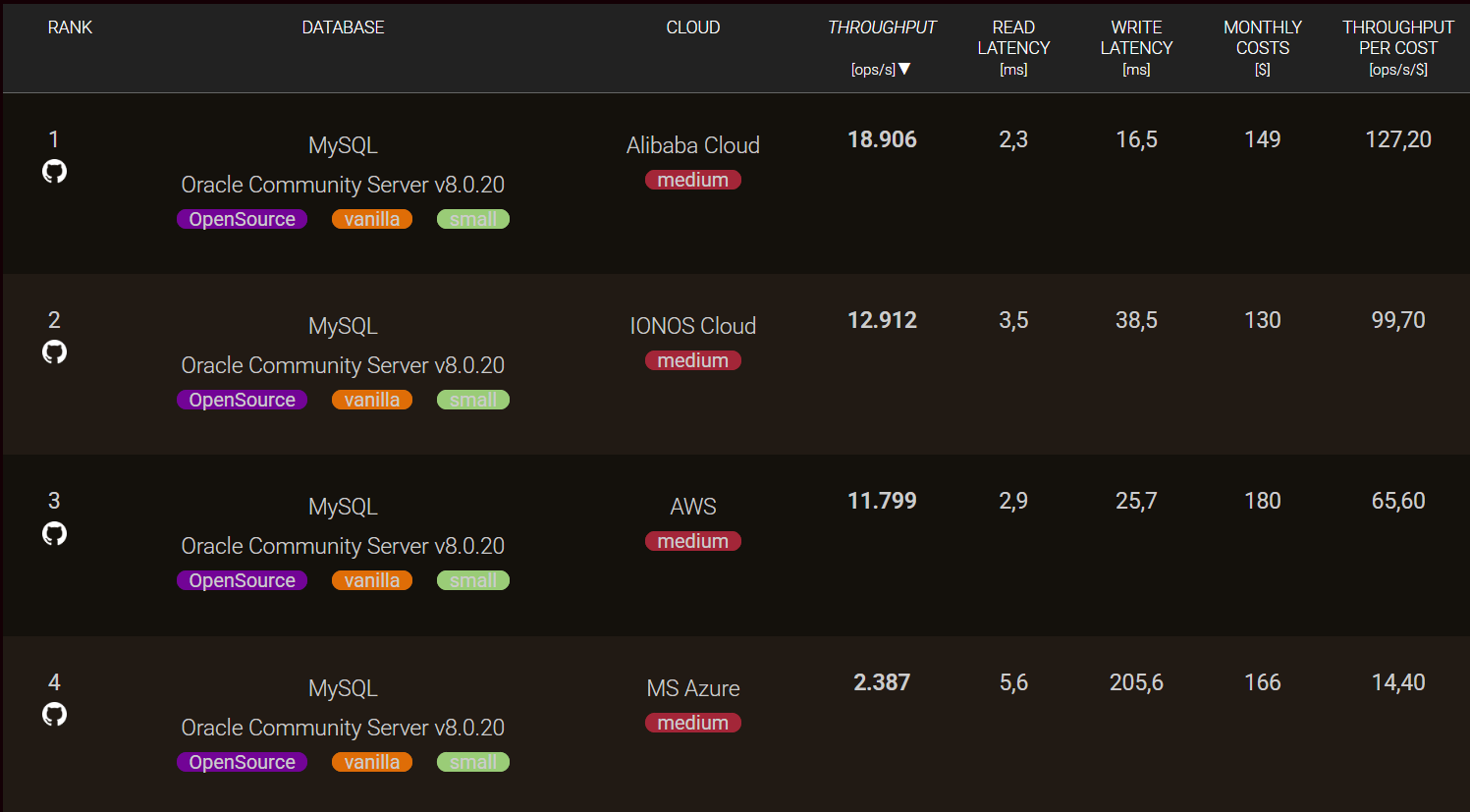Click the Alibaba Cloud label

pyautogui.click(x=693, y=144)
